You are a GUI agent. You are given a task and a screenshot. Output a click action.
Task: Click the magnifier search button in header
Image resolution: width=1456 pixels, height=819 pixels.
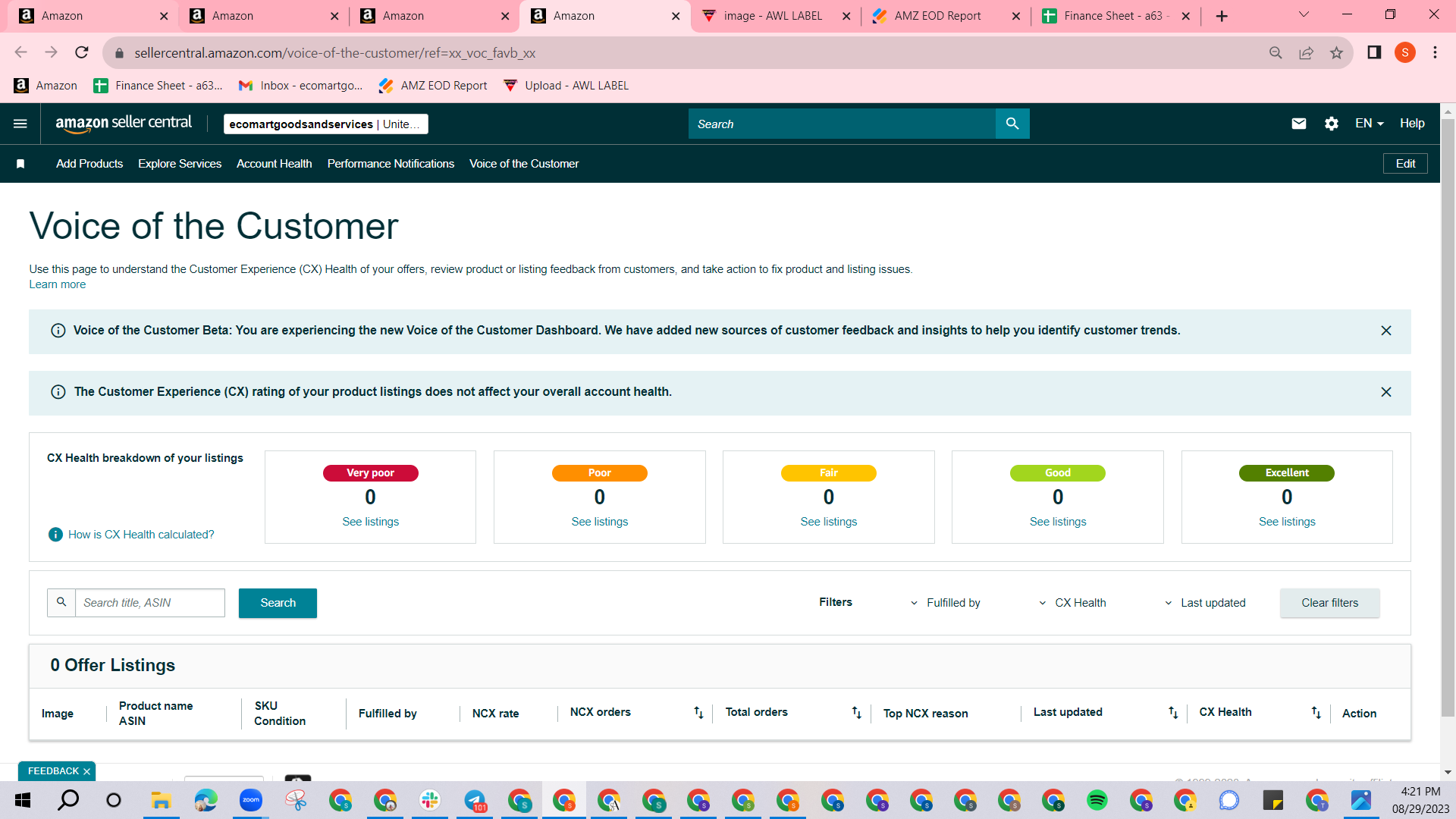pyautogui.click(x=1012, y=124)
